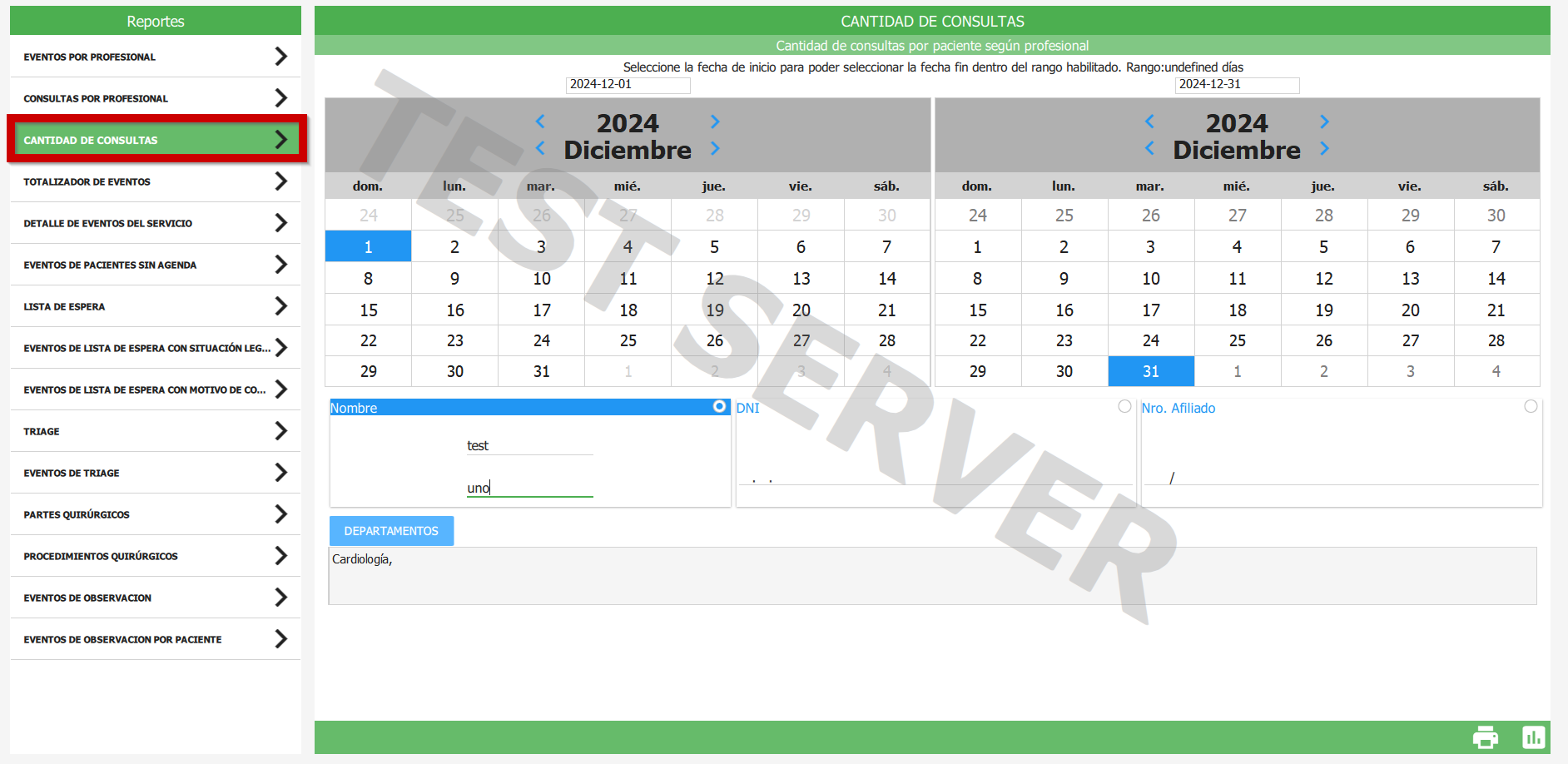
Task: Expand the Triage report chevron
Action: tap(281, 431)
